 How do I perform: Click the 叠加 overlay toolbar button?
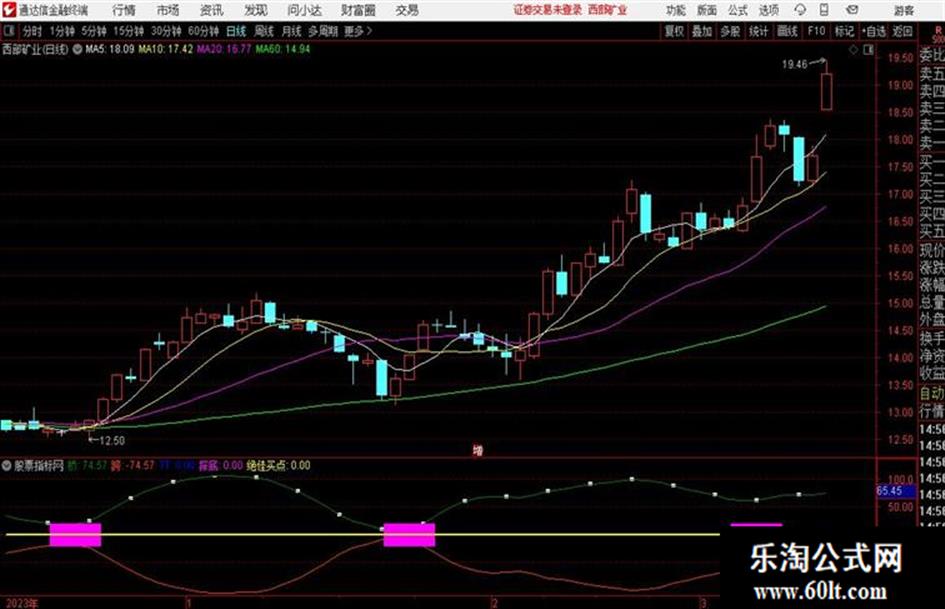pyautogui.click(x=702, y=31)
